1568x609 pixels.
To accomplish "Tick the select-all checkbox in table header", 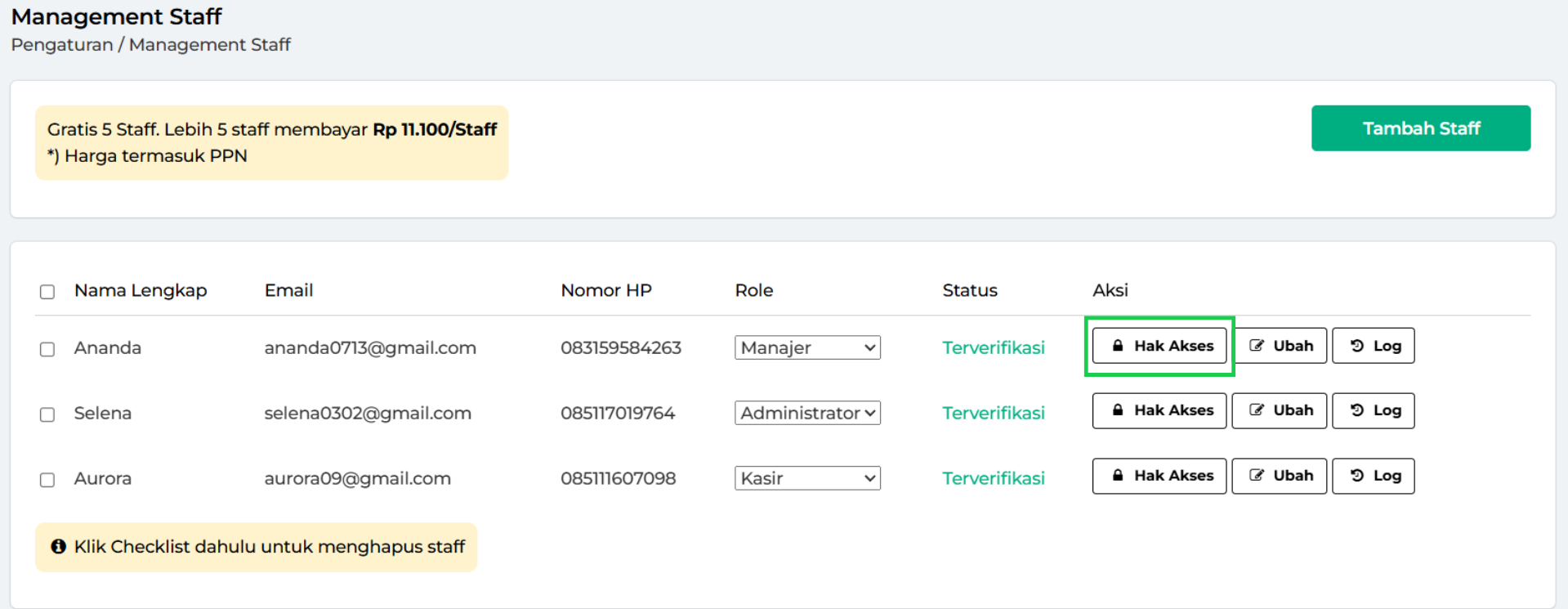I will point(47,292).
